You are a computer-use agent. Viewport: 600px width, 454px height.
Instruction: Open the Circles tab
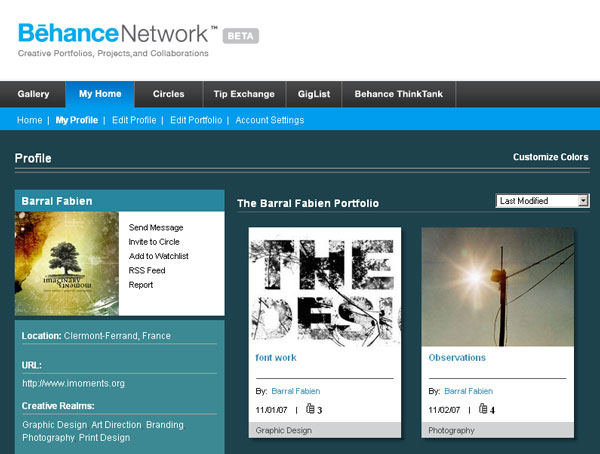[168, 94]
